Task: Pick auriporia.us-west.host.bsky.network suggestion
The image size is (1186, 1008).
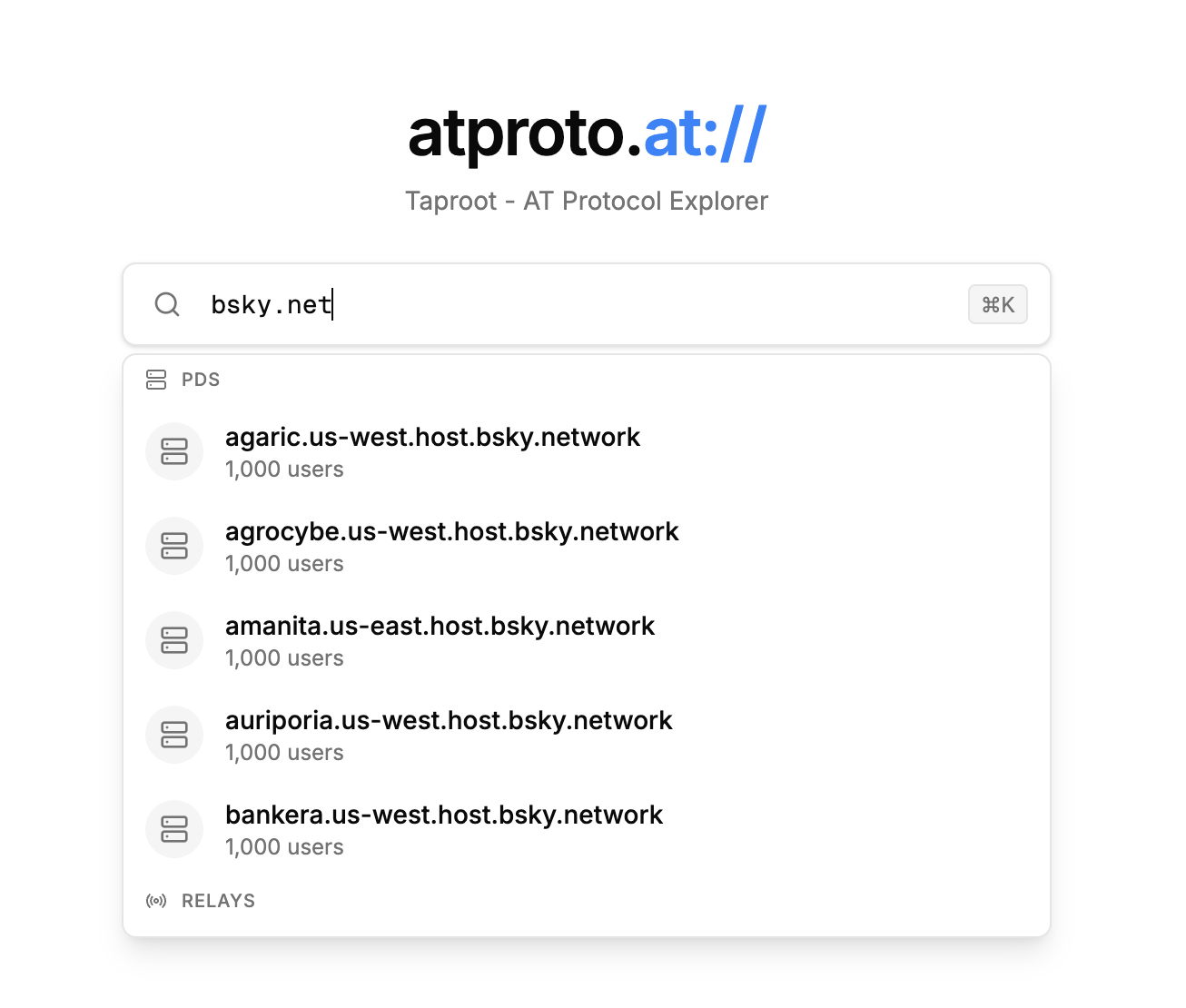Action: coord(449,721)
